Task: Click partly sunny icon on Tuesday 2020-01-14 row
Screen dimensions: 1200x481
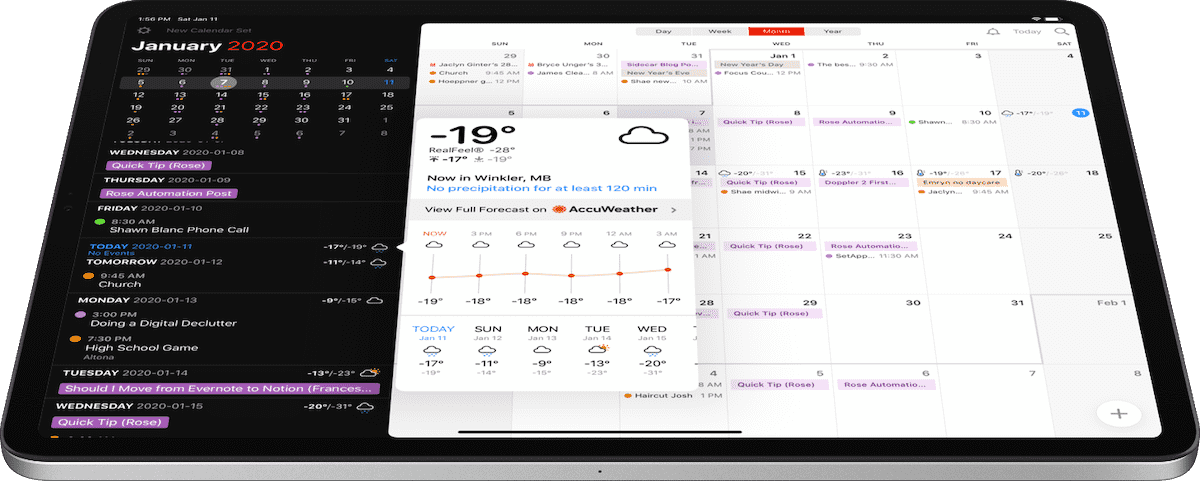Action: click(370, 374)
